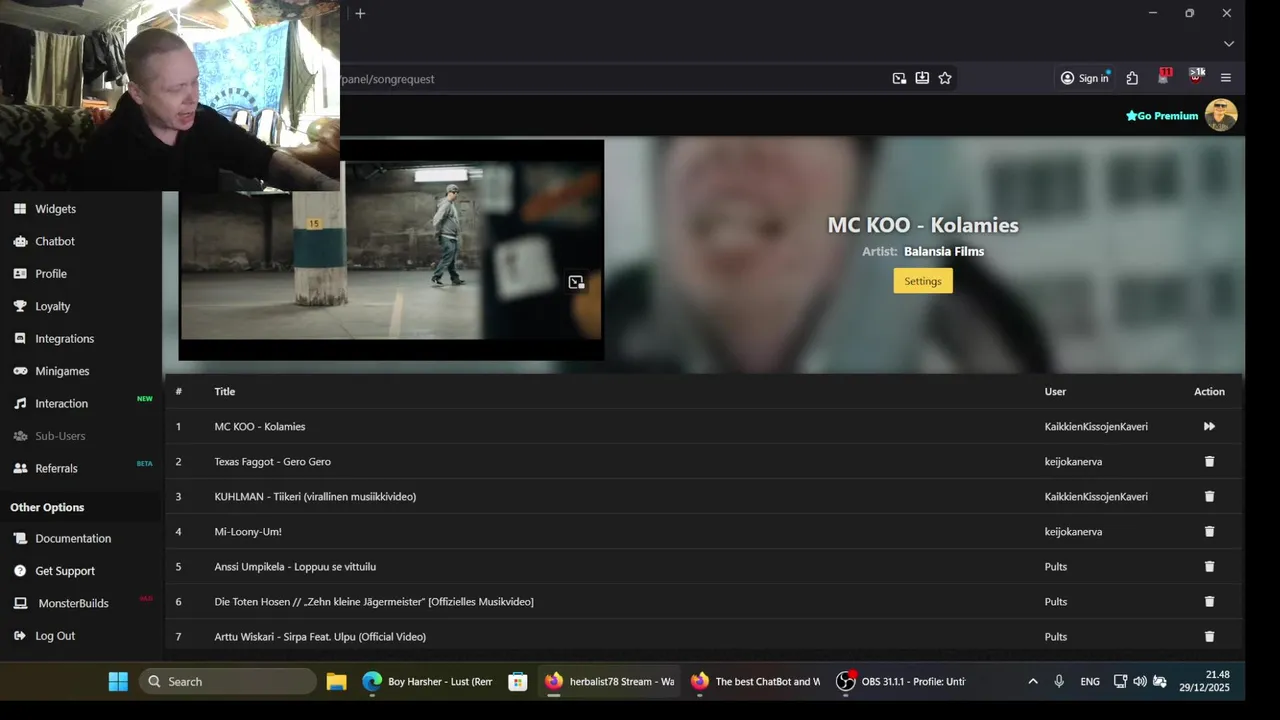Open Microsoft Store from taskbar

click(x=518, y=682)
